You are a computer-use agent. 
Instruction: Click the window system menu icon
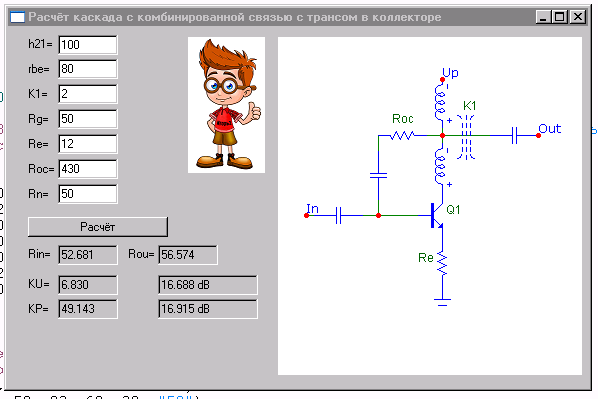click(17, 17)
